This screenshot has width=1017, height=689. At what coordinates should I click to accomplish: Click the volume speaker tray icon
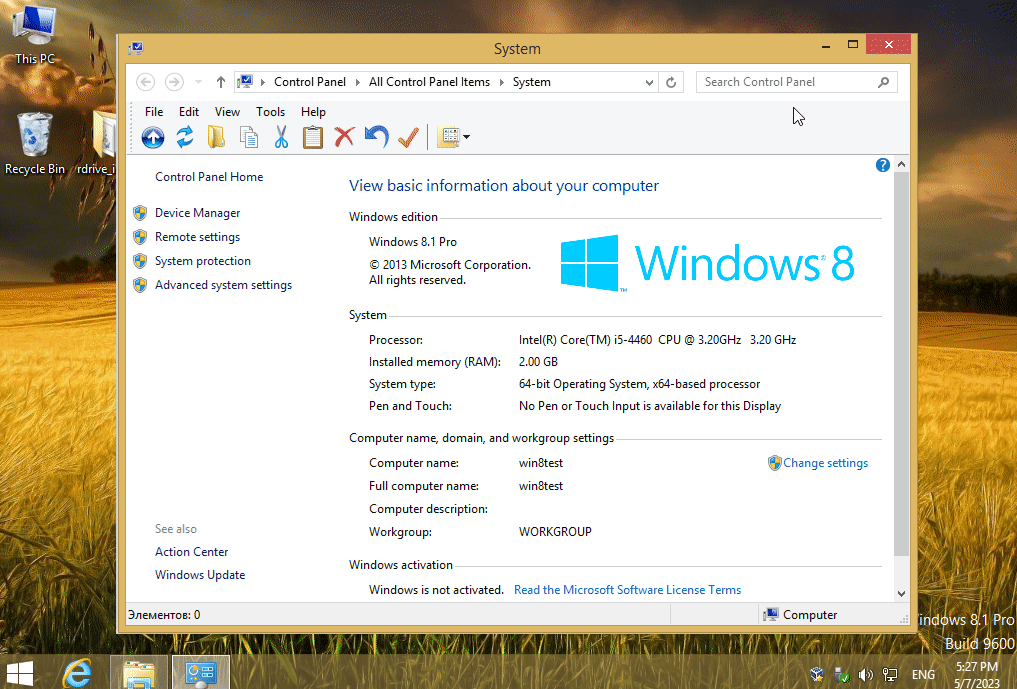865,675
